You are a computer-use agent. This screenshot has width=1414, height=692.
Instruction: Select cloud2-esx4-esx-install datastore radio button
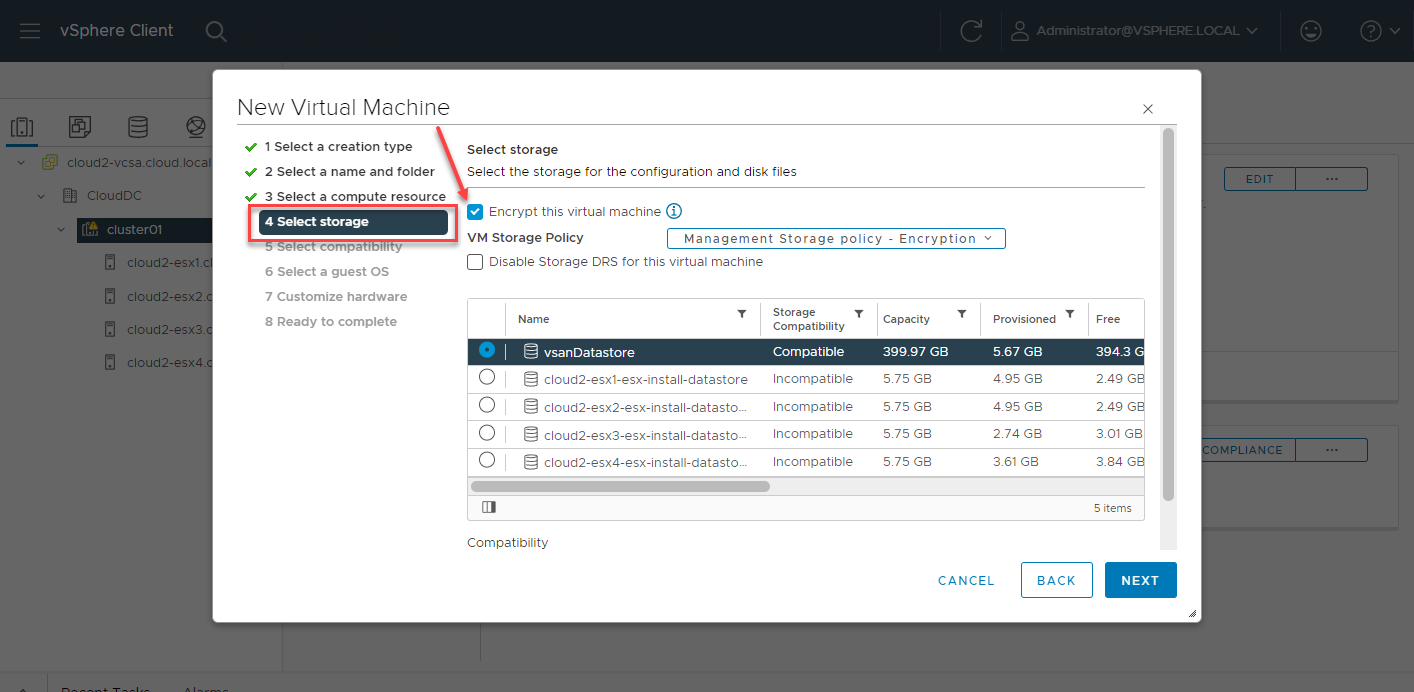[x=487, y=460]
